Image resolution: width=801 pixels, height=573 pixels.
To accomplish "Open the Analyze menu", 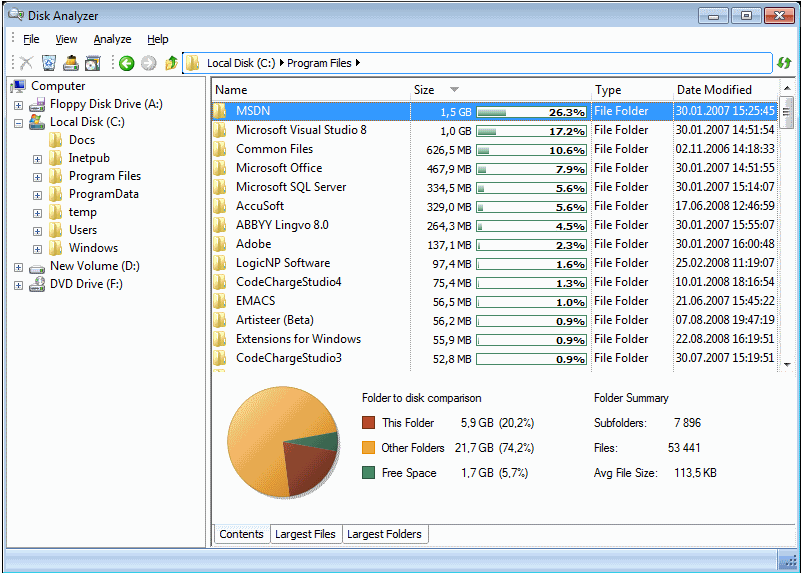I will tap(112, 39).
